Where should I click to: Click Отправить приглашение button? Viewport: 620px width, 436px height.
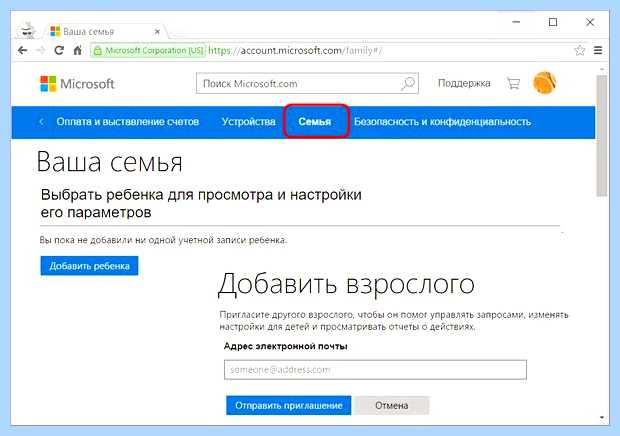click(x=289, y=405)
